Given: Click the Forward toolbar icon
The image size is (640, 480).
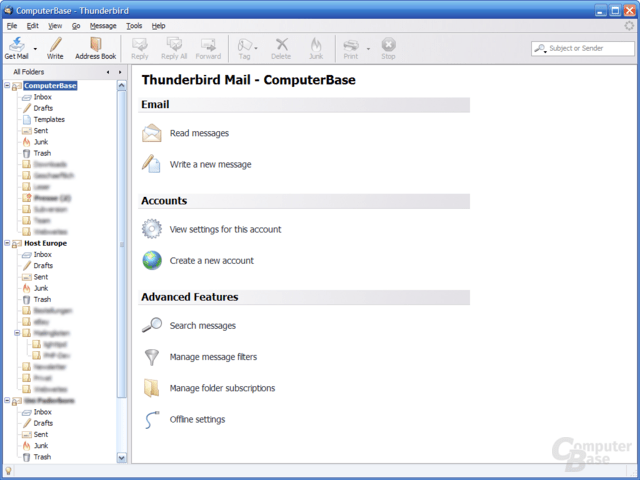Looking at the screenshot, I should point(208,44).
